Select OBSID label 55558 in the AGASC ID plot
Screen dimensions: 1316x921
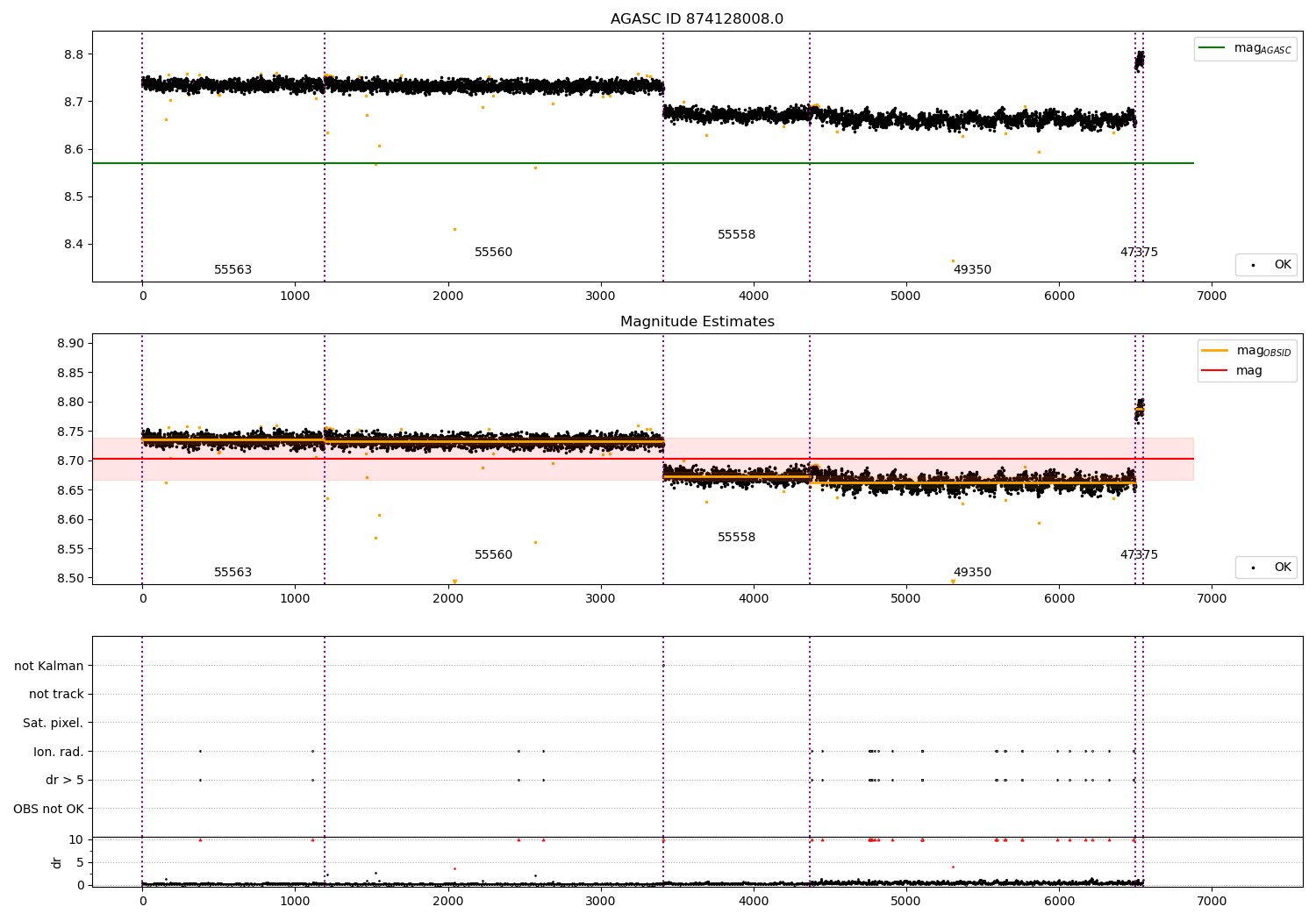point(736,235)
